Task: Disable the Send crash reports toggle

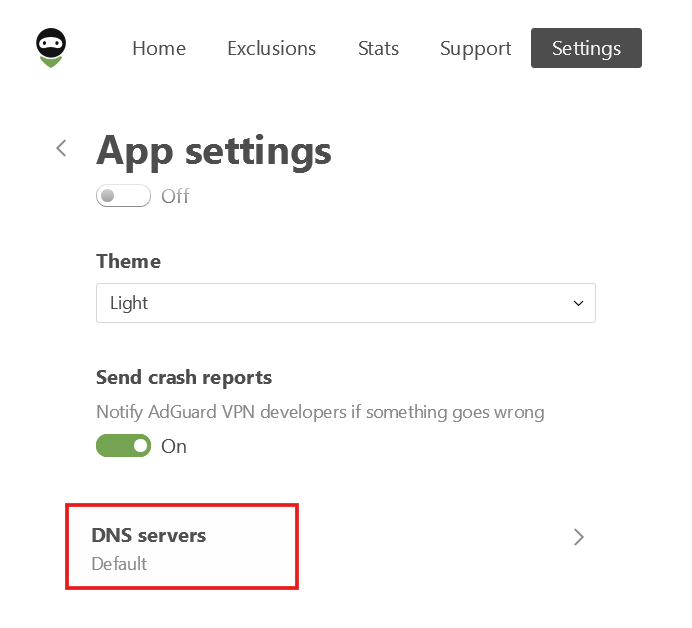Action: coord(123,446)
